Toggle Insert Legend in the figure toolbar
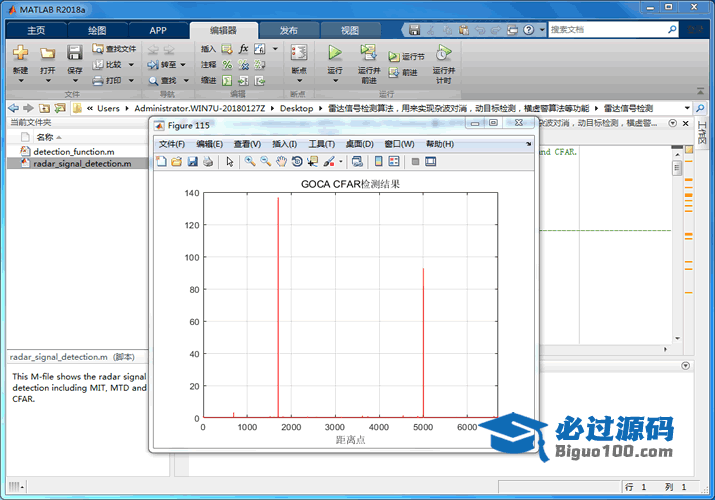Screen dimensions: 715x500 (x=394, y=161)
